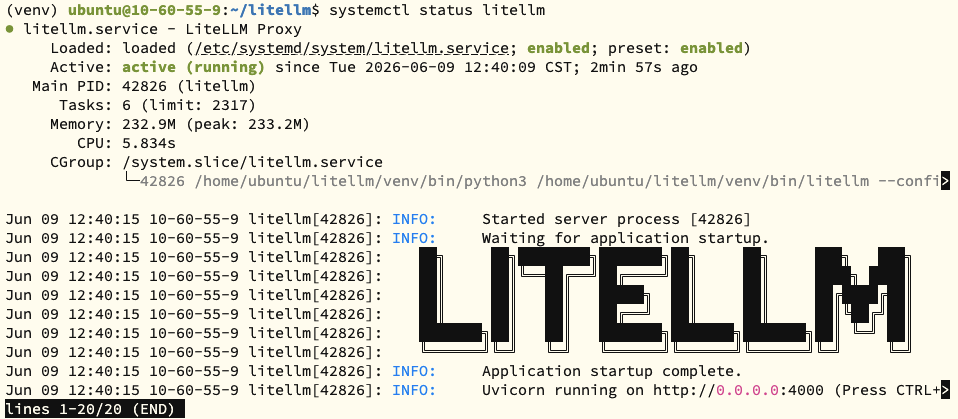Click '2min 57s ago' text
The height and width of the screenshot is (419, 958).
(644, 67)
